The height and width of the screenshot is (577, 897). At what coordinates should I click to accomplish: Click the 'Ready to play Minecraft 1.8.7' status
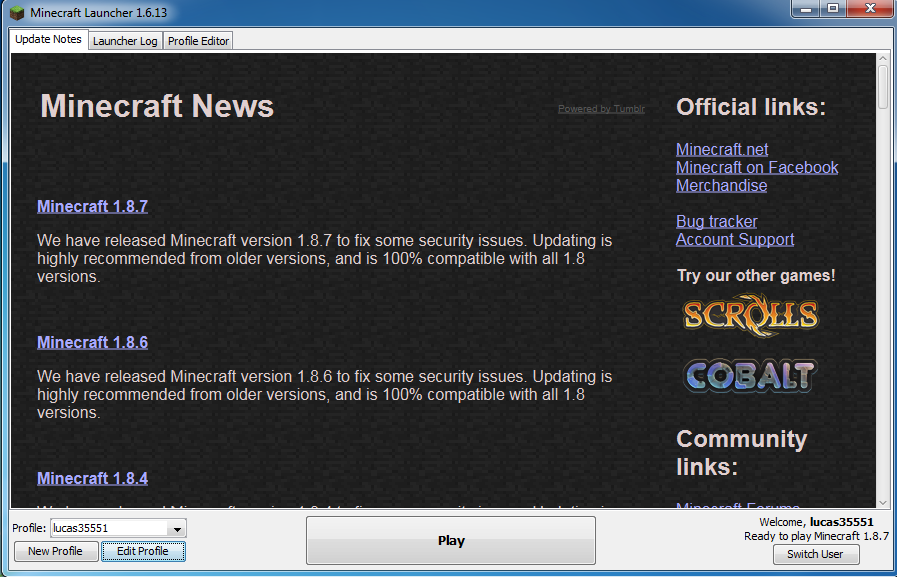tap(816, 536)
